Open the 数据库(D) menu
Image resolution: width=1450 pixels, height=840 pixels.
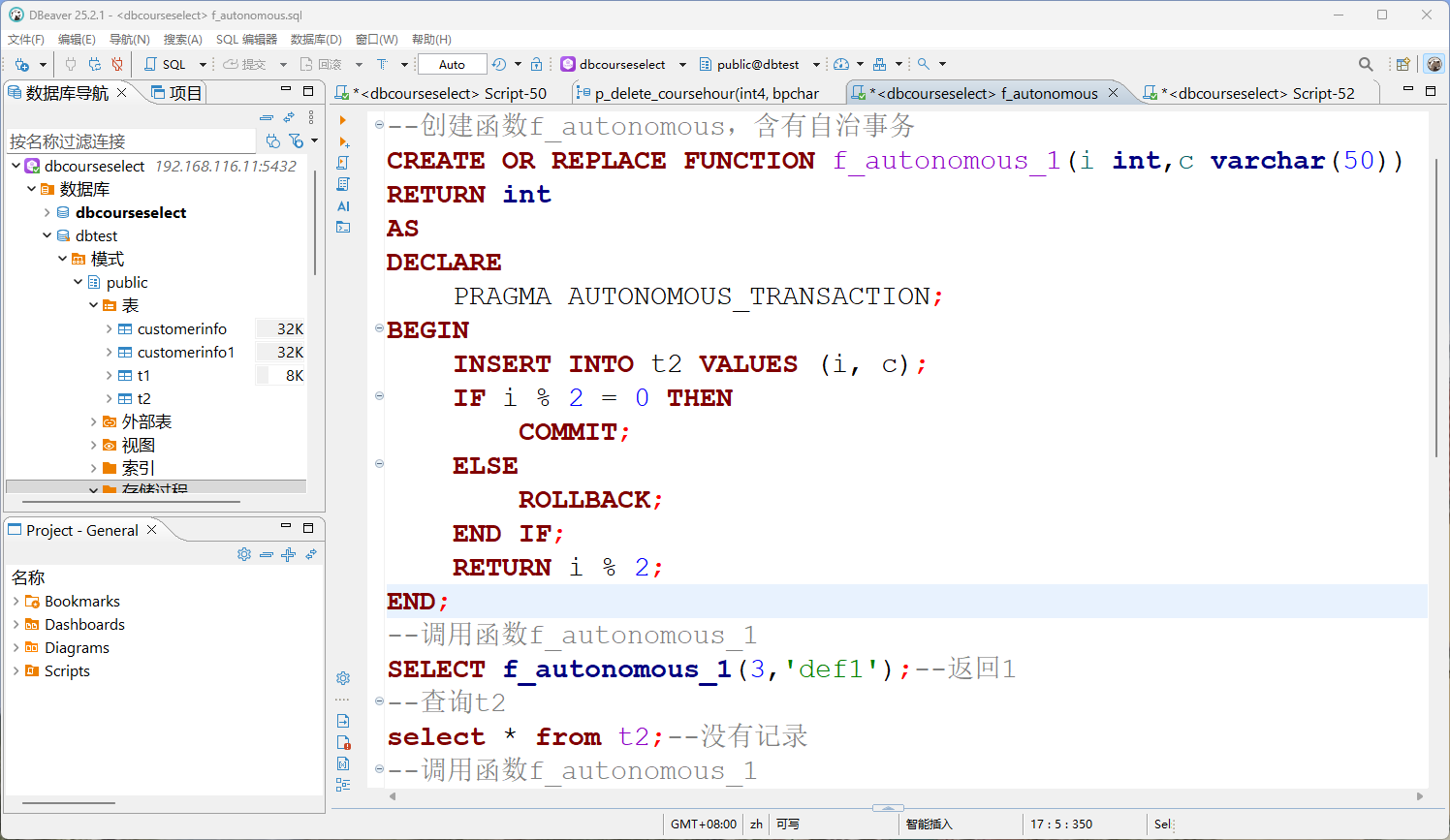[x=316, y=39]
